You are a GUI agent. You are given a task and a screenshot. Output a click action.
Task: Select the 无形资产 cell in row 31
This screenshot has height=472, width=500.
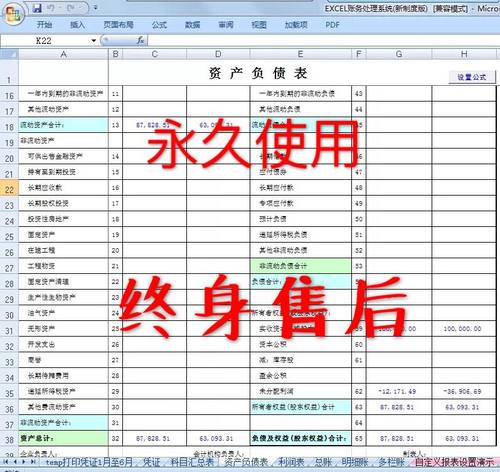(63, 329)
